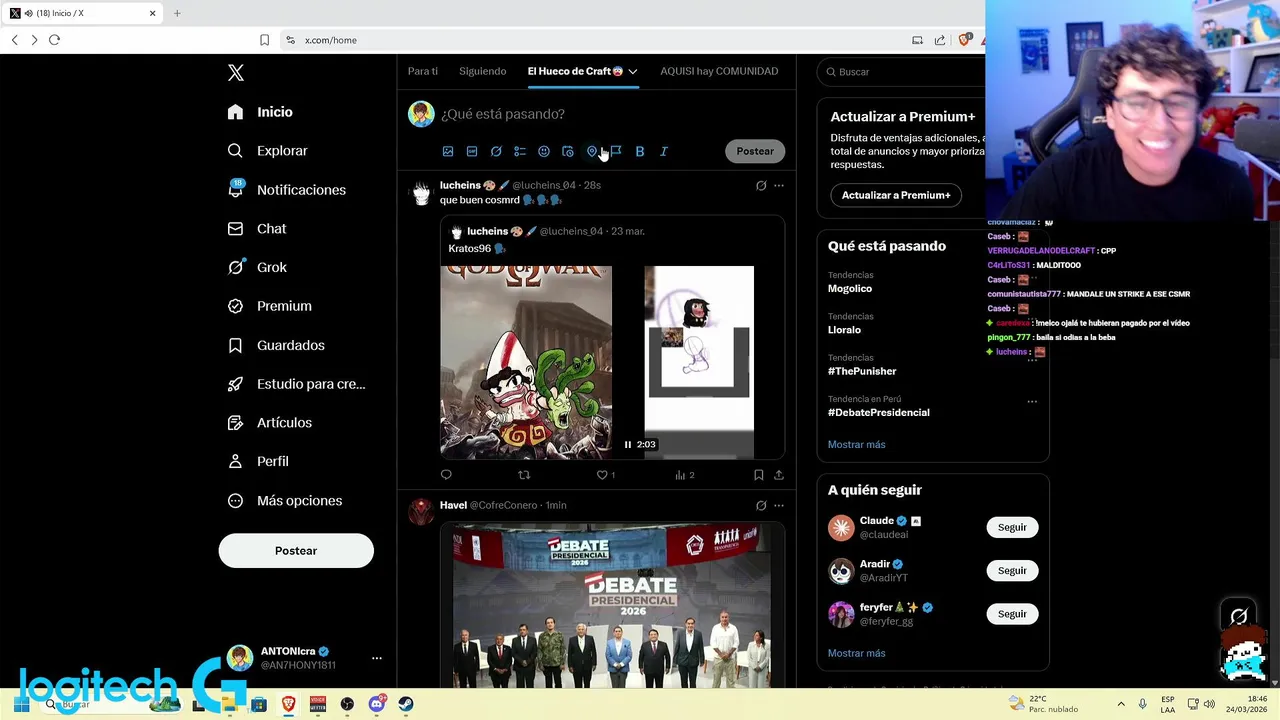Viewport: 1280px width, 720px height.
Task: Open a new browser tab
Action: (177, 13)
